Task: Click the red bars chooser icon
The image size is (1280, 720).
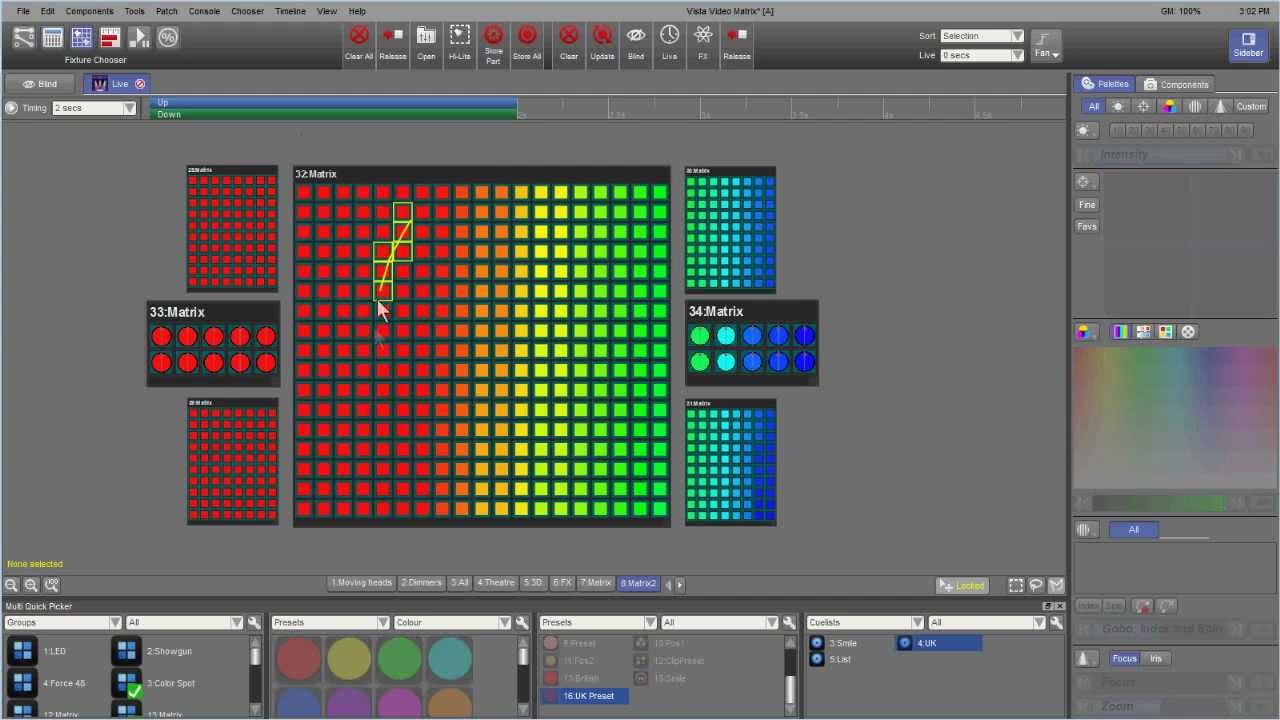Action: (x=110, y=38)
